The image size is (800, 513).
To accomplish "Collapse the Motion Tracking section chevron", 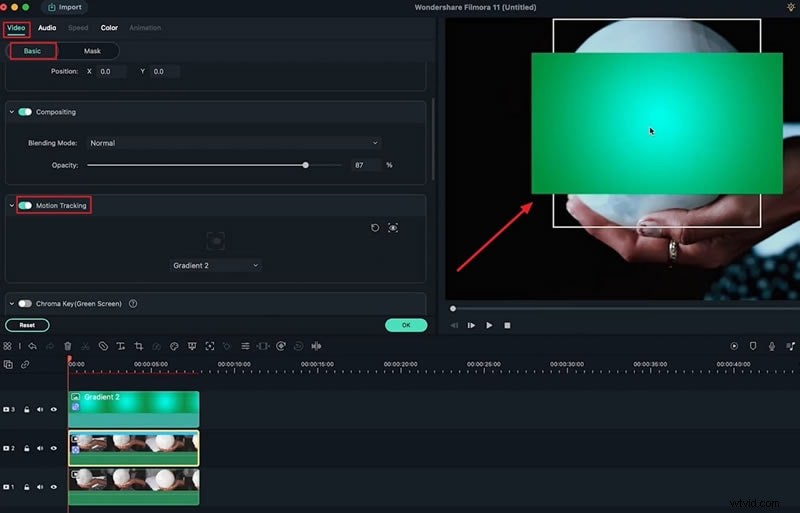I will point(12,205).
